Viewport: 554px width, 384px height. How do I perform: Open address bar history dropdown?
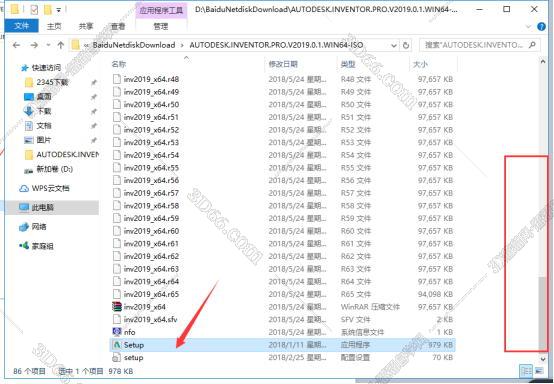[394, 45]
